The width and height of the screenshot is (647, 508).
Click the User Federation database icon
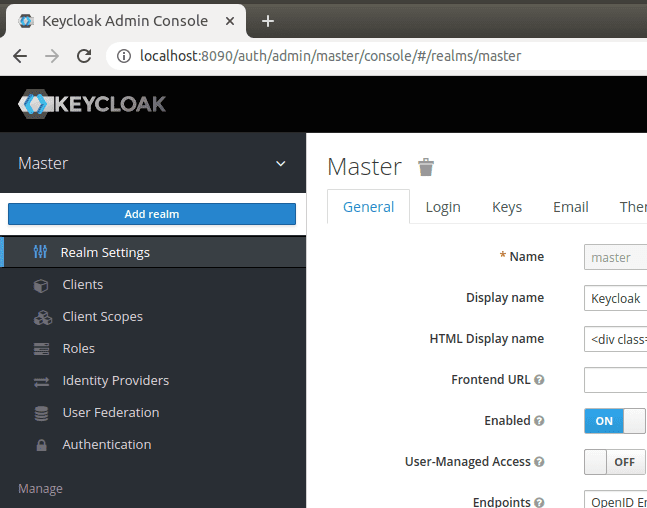coord(41,413)
